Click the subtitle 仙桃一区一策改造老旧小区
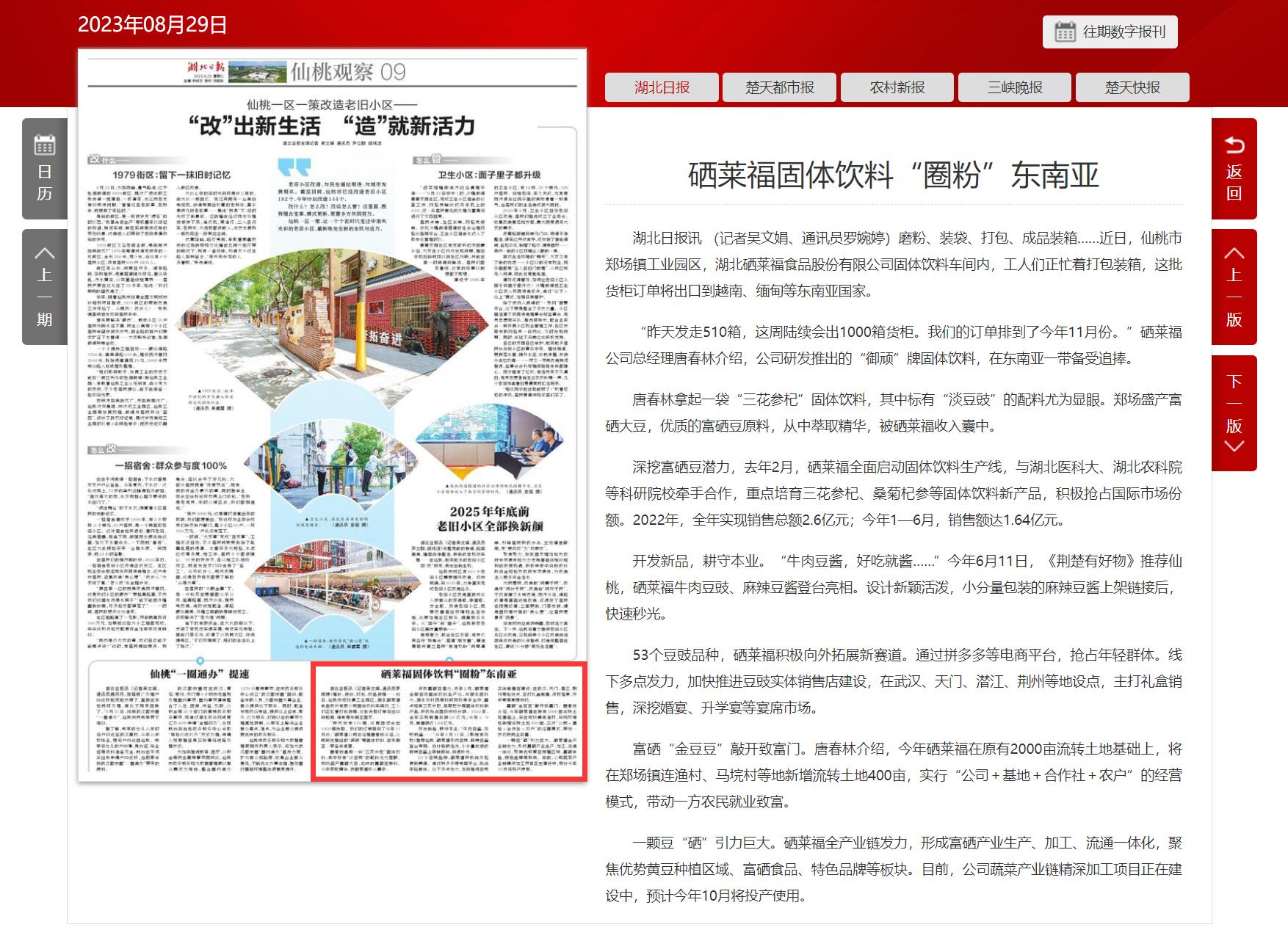1288x941 pixels. click(x=332, y=105)
